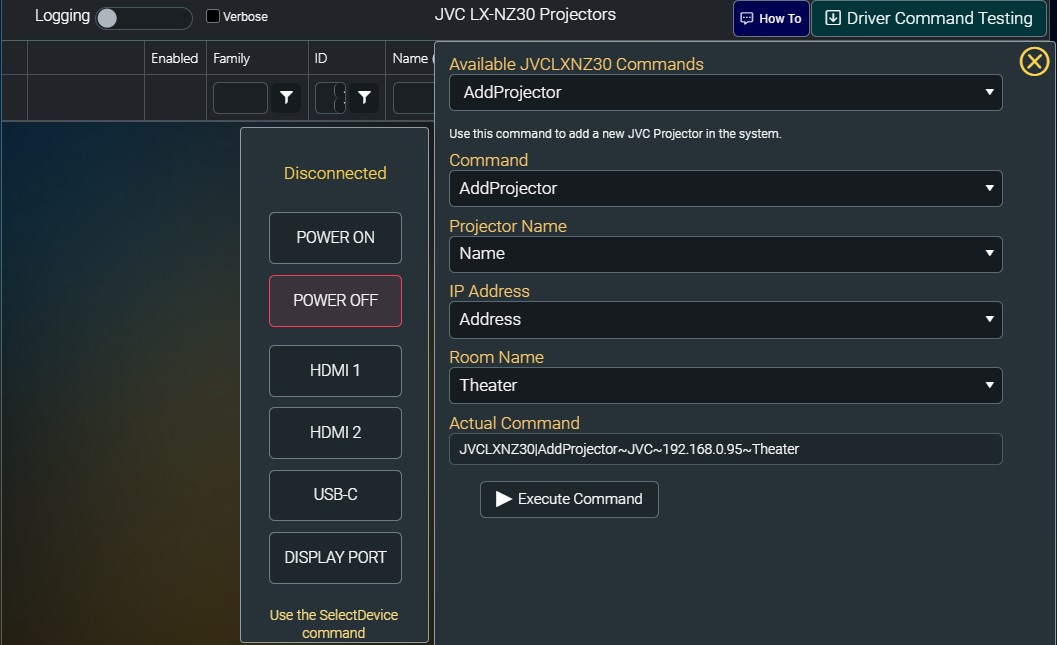Sort by the Name column header
Screen dimensions: 1057x645
pos(410,58)
